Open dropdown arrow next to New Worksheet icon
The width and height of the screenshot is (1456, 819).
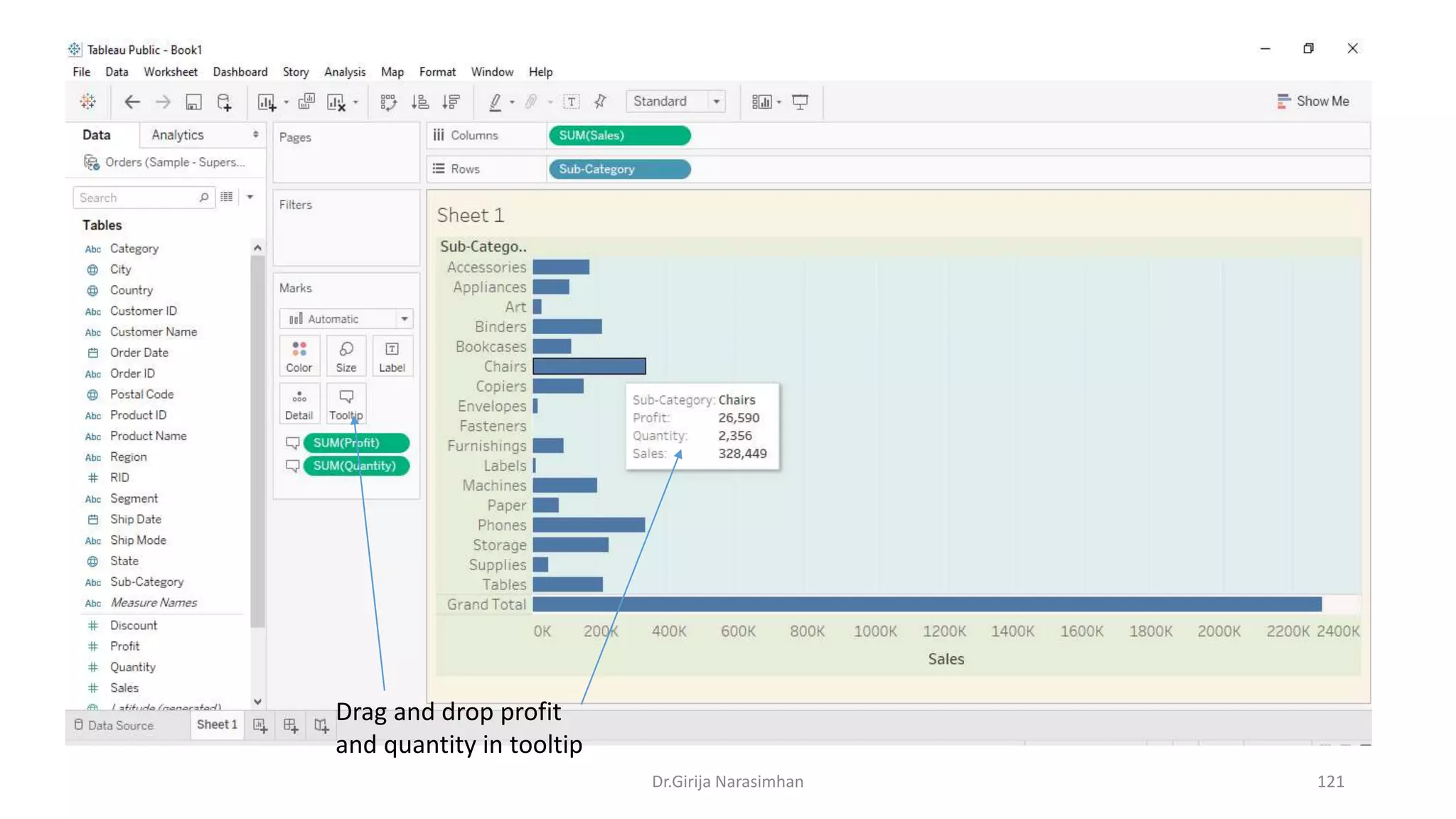(x=287, y=102)
